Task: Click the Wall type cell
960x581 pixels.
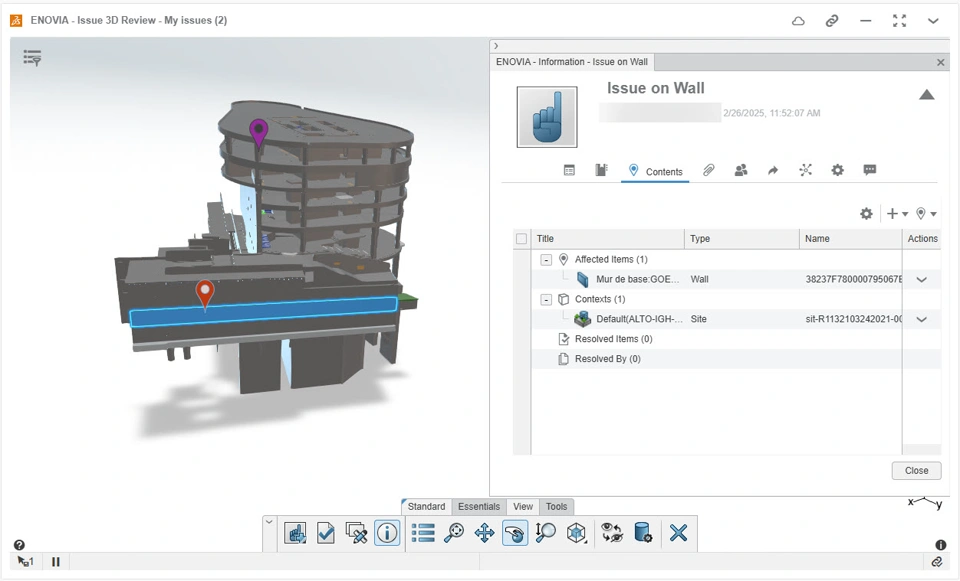Action: [x=699, y=279]
